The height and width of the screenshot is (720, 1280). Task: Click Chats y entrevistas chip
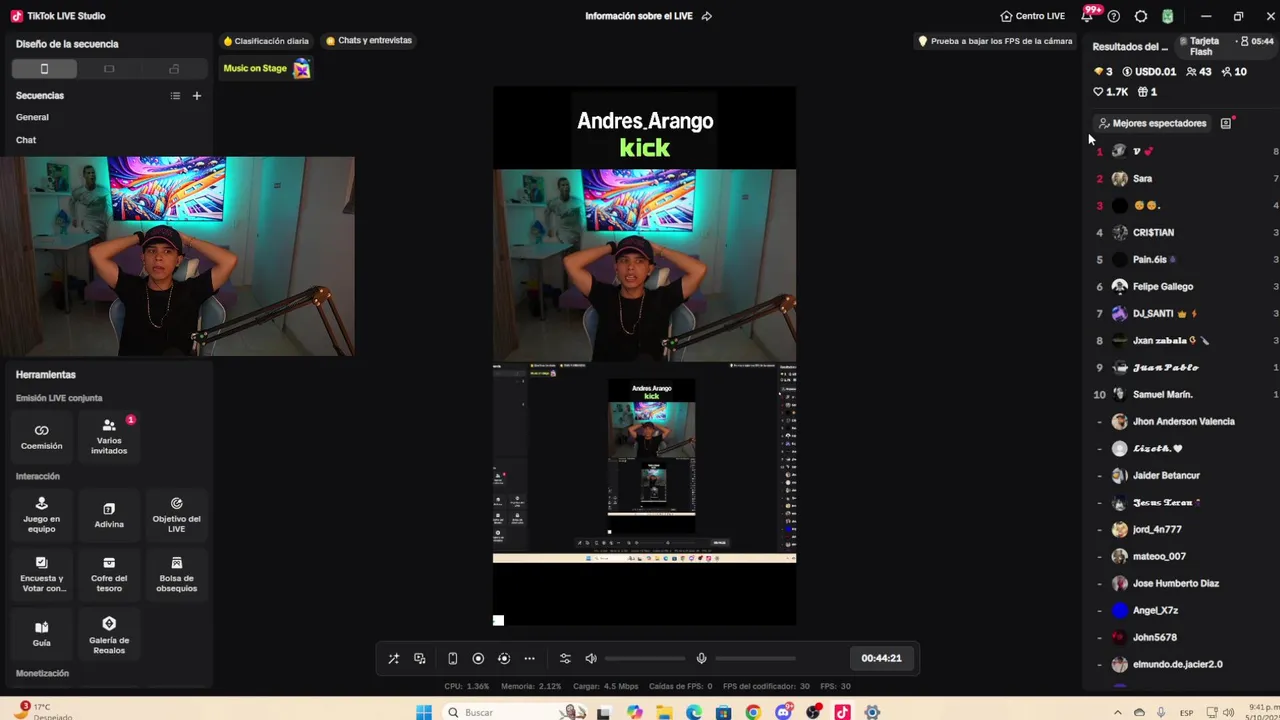[369, 41]
